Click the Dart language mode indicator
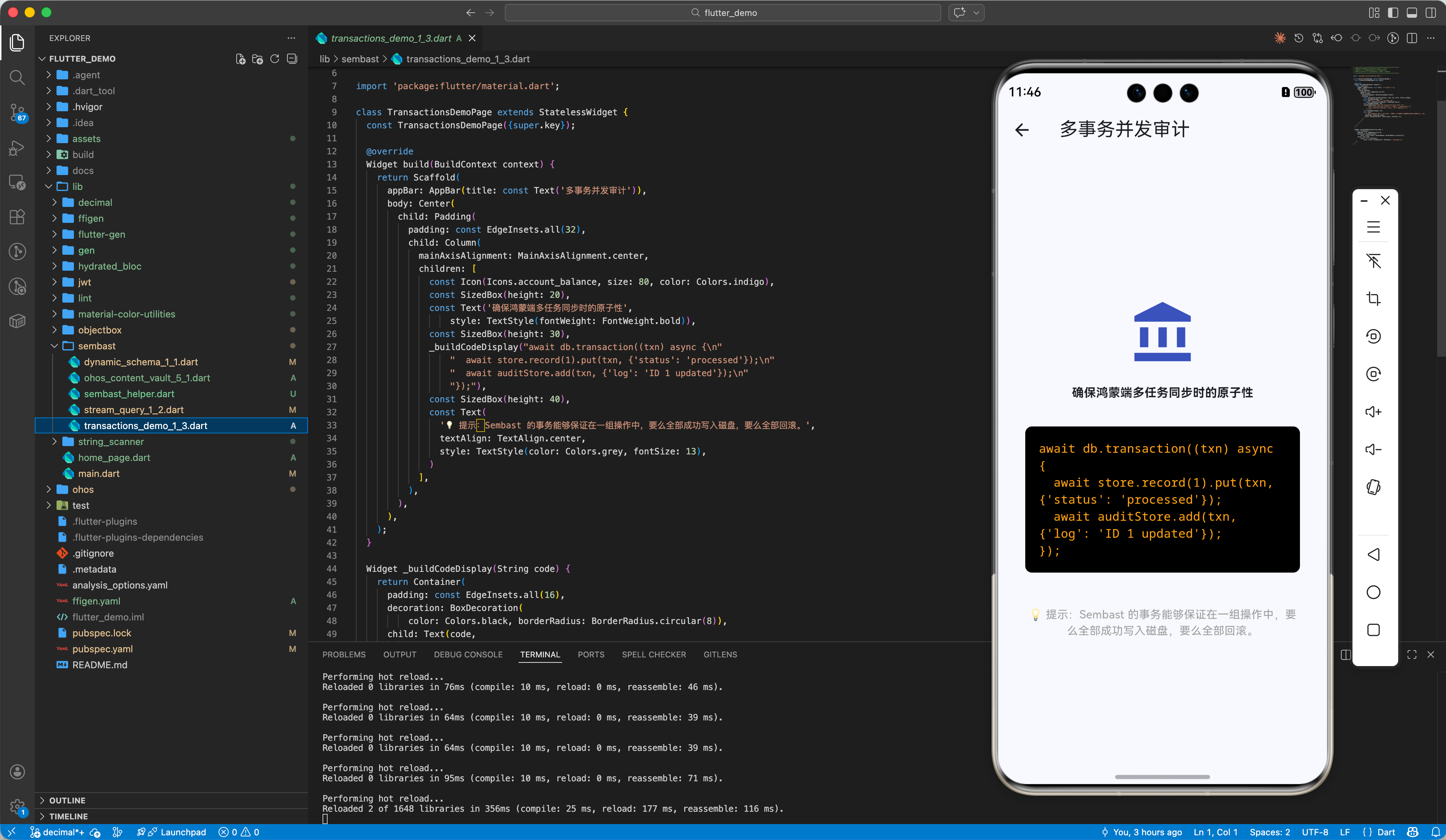 (x=1385, y=832)
